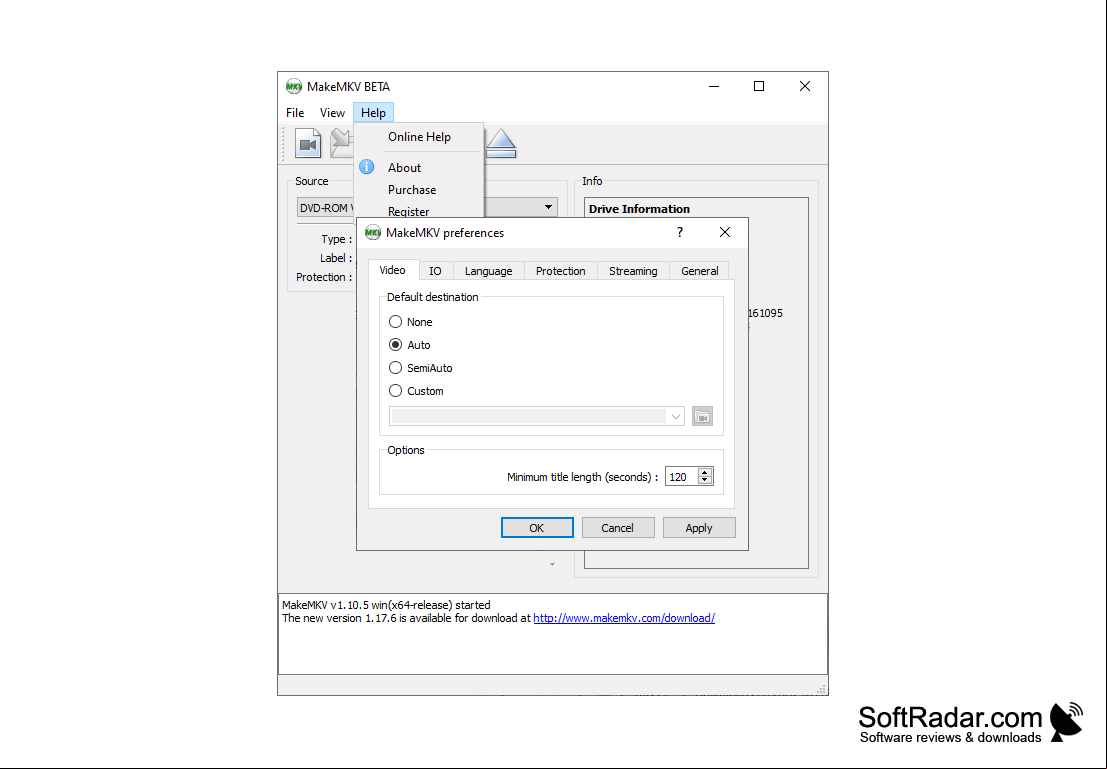Click the "Protection :" label in Source panel
1107x769 pixels.
pyautogui.click(x=324, y=277)
